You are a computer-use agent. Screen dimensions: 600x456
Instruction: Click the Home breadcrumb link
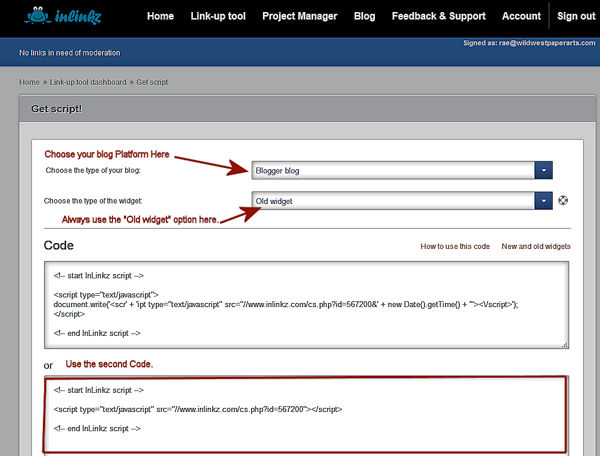click(29, 81)
